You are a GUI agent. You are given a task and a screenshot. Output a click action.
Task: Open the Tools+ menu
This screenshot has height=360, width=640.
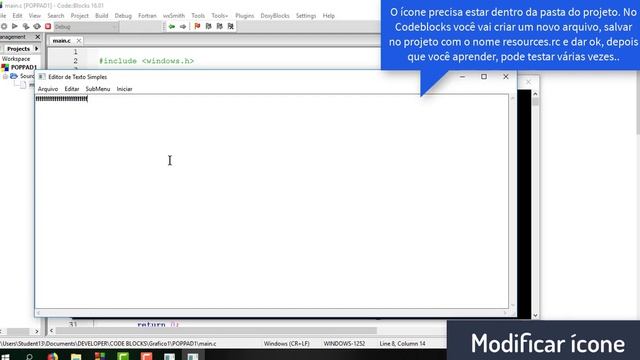point(220,16)
